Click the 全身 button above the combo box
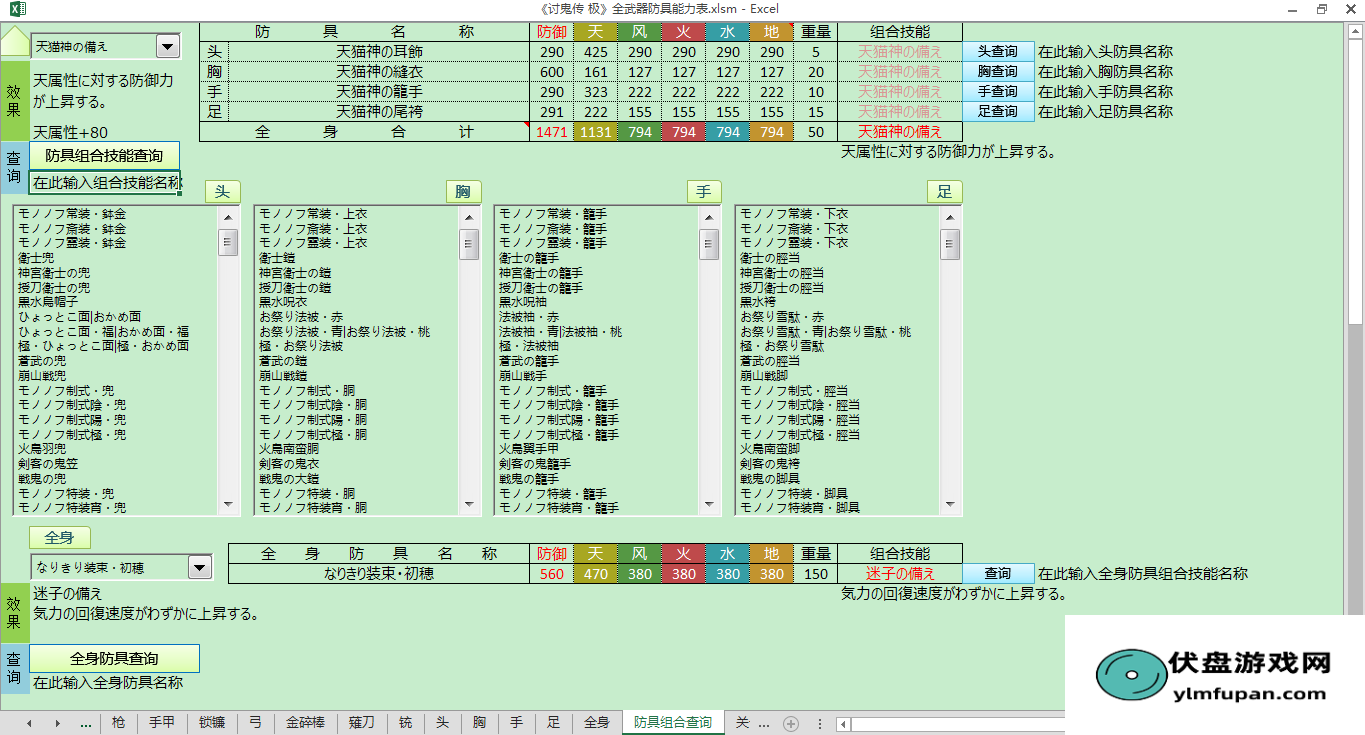The height and width of the screenshot is (735, 1365). 60,538
